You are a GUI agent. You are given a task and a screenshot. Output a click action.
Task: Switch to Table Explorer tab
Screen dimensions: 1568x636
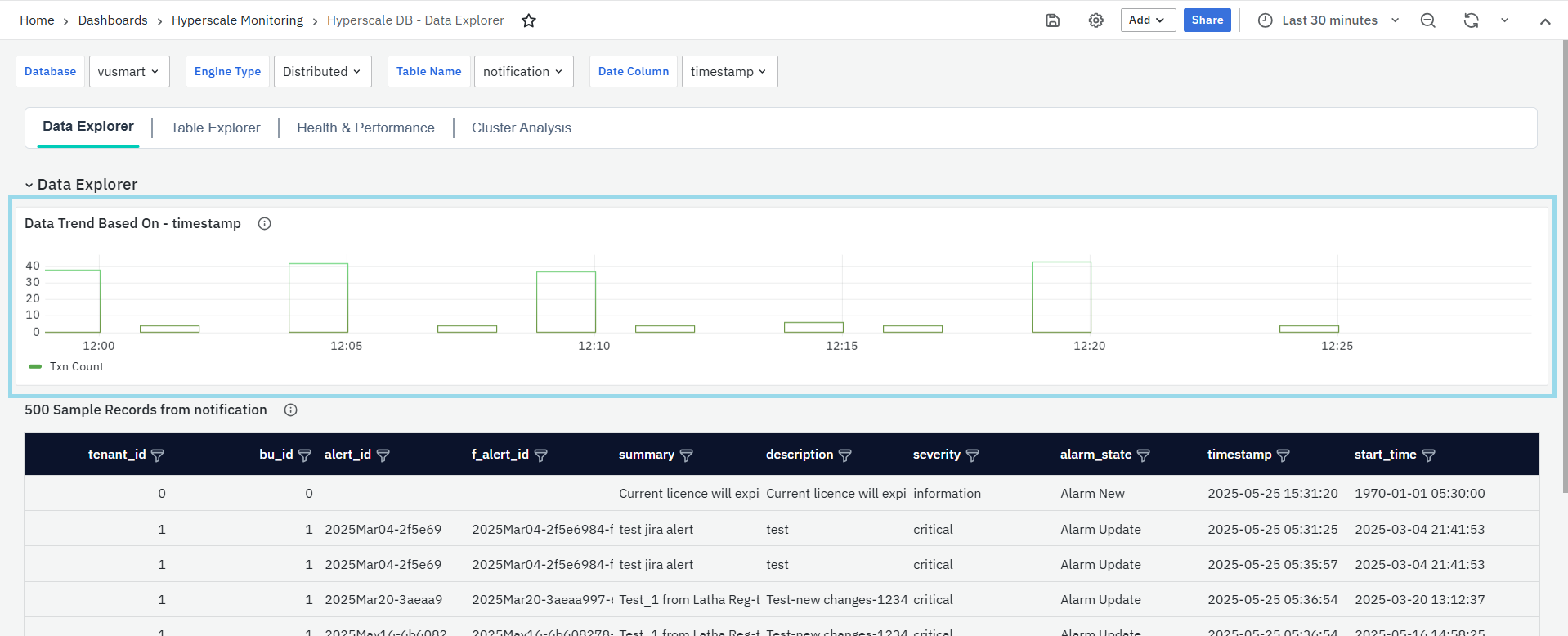coord(215,128)
